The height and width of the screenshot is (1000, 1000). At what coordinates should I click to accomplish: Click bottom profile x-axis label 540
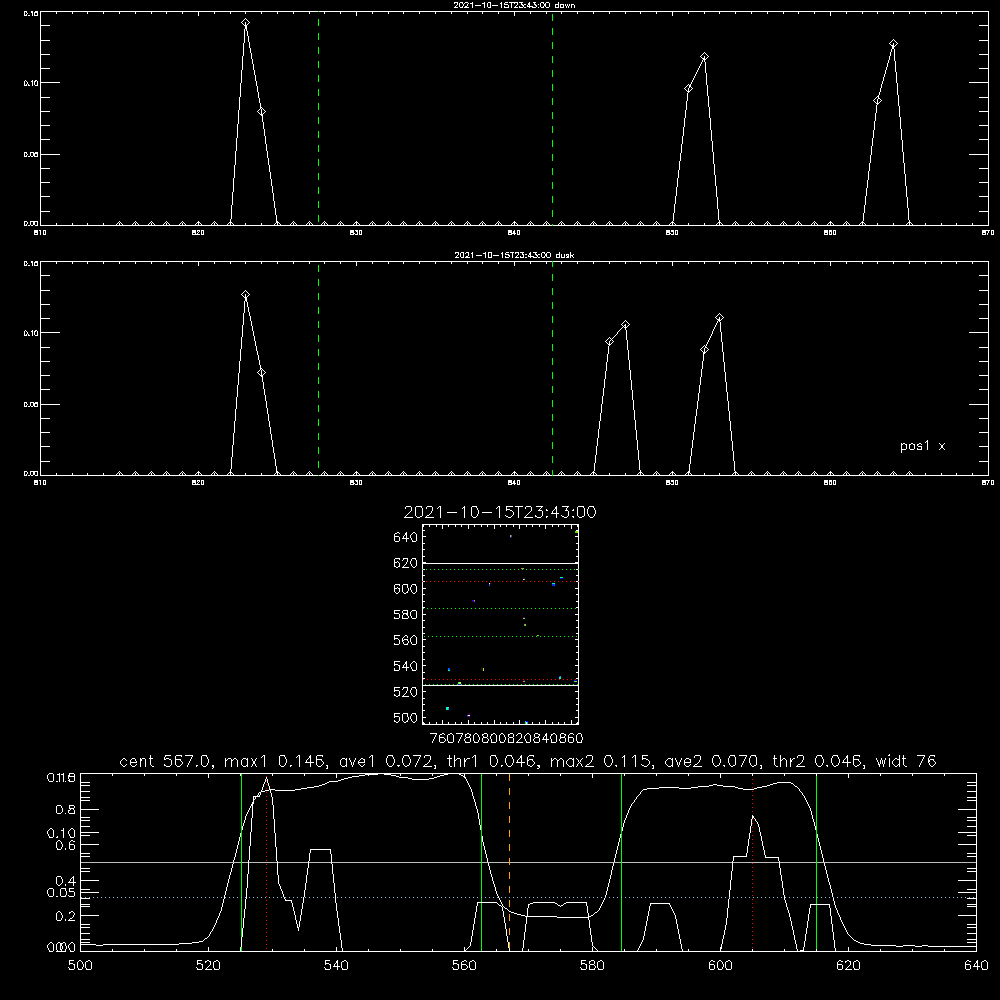[x=336, y=966]
